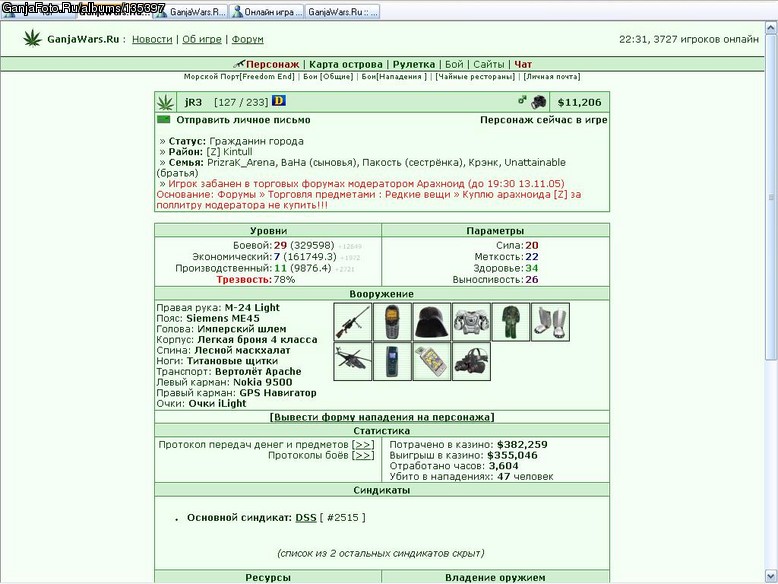The image size is (778, 584).
Task: Click the Здоровье 34 parameter value
Action: pyautogui.click(x=532, y=268)
